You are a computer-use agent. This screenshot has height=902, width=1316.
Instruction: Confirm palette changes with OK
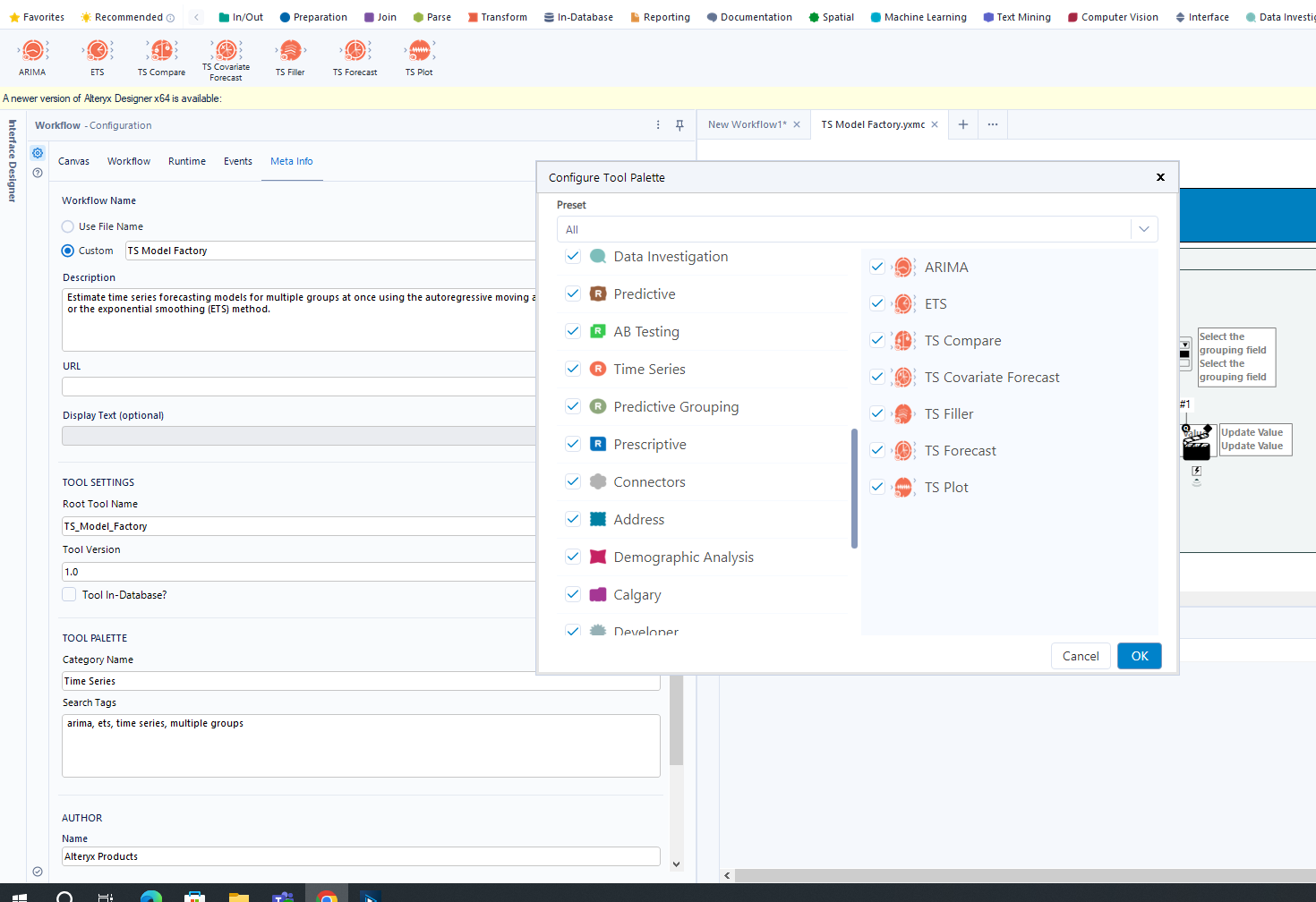[x=1139, y=655]
